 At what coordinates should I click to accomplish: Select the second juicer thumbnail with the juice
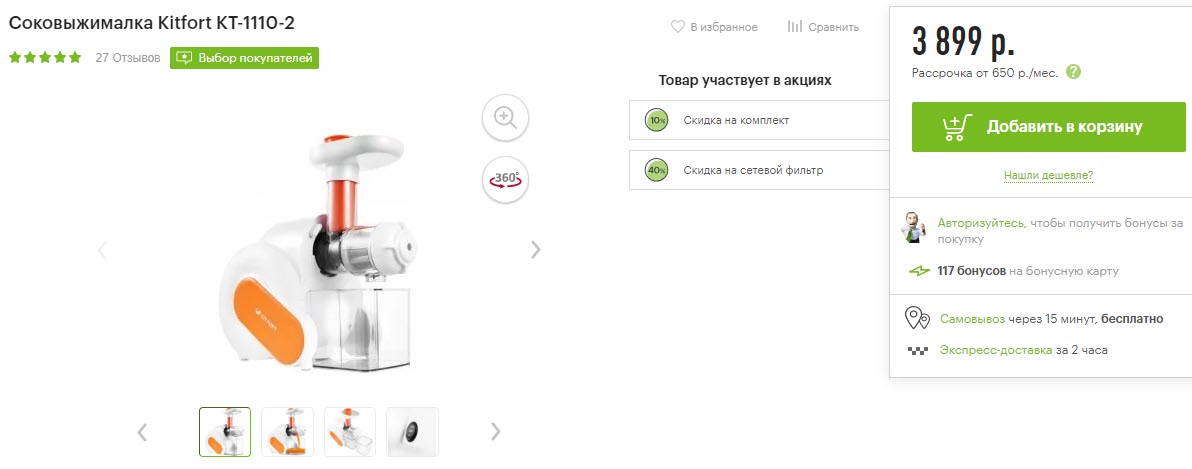pos(287,432)
